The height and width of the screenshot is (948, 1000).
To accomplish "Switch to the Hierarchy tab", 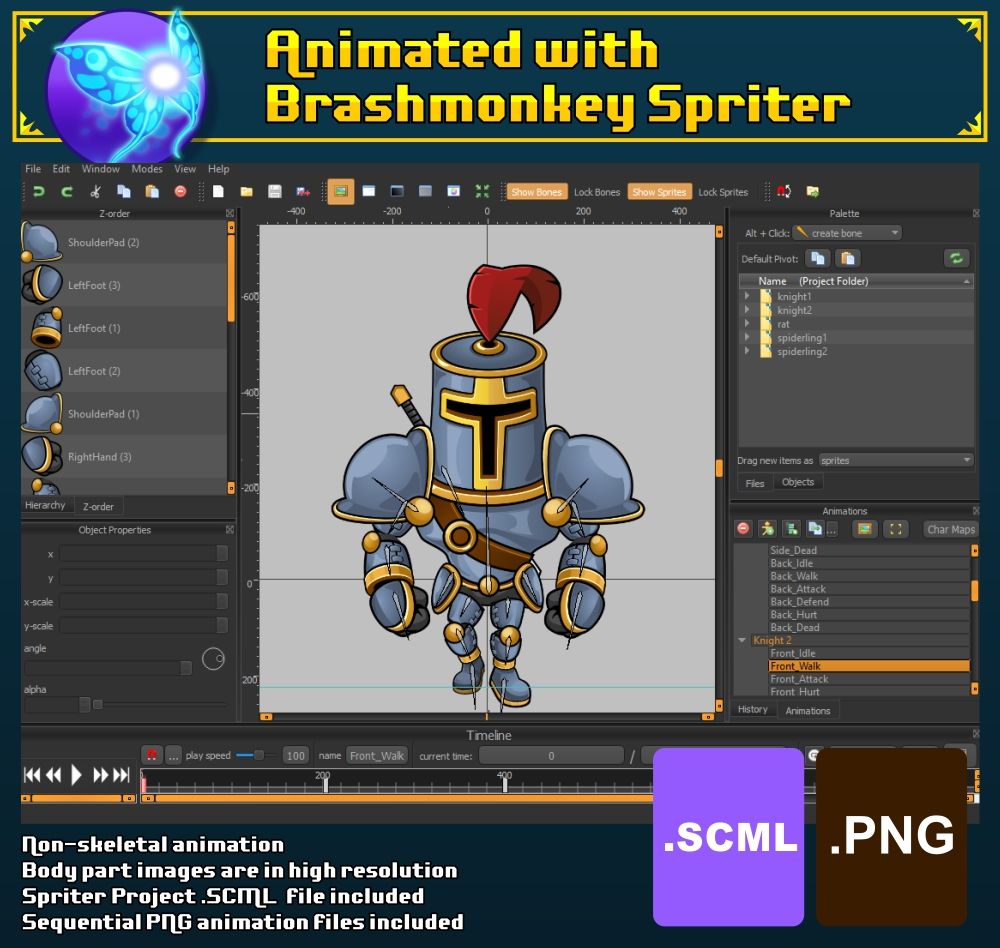I will click(x=45, y=506).
